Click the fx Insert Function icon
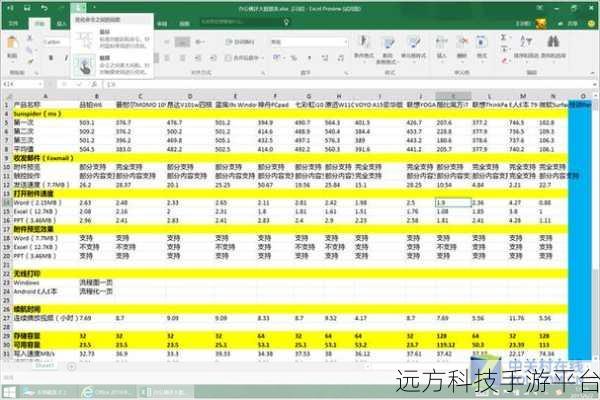600x400 pixels. [94, 84]
